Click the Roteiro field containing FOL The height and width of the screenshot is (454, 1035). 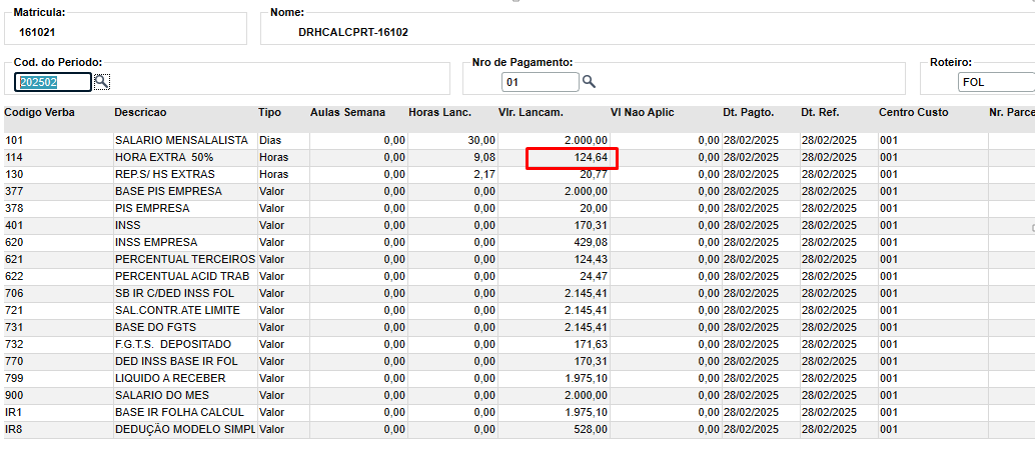point(994,82)
